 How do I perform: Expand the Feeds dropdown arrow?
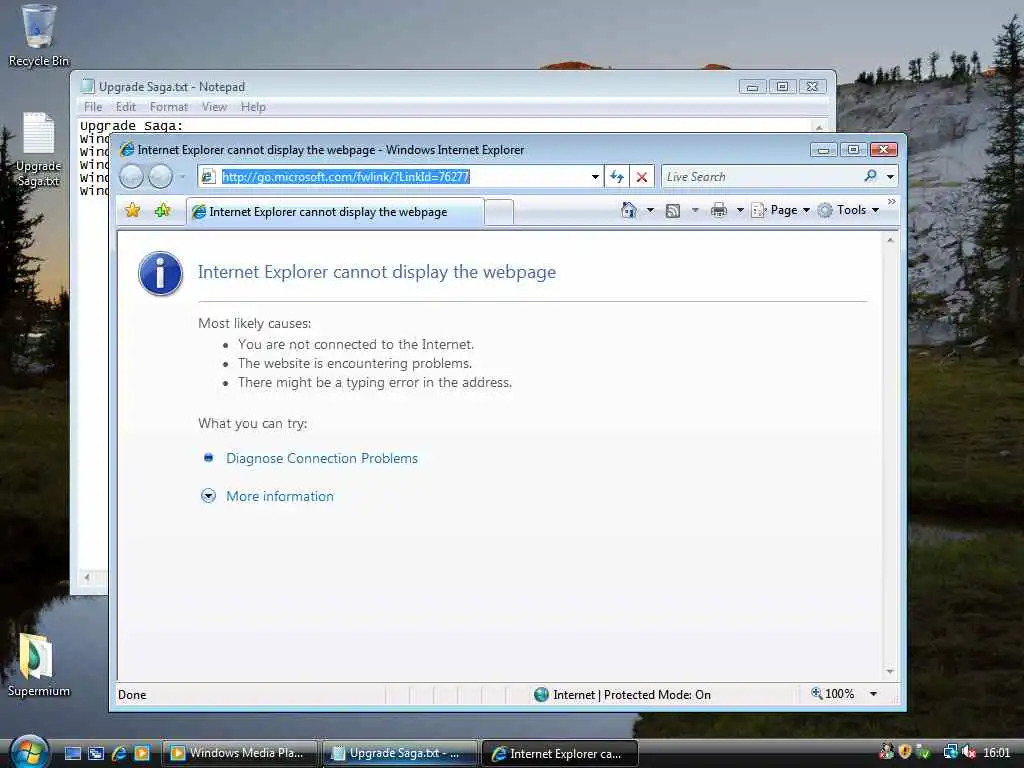(x=695, y=210)
